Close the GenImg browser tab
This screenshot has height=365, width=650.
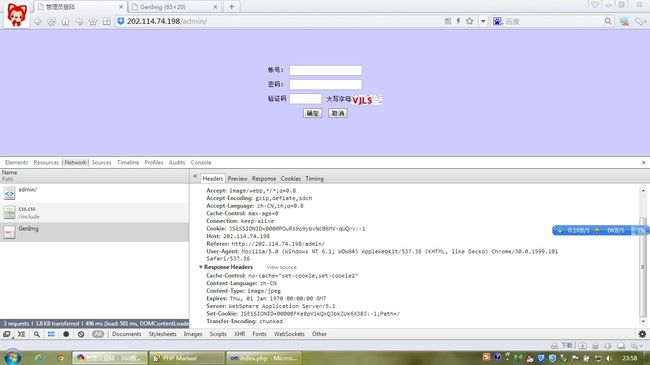click(x=215, y=7)
